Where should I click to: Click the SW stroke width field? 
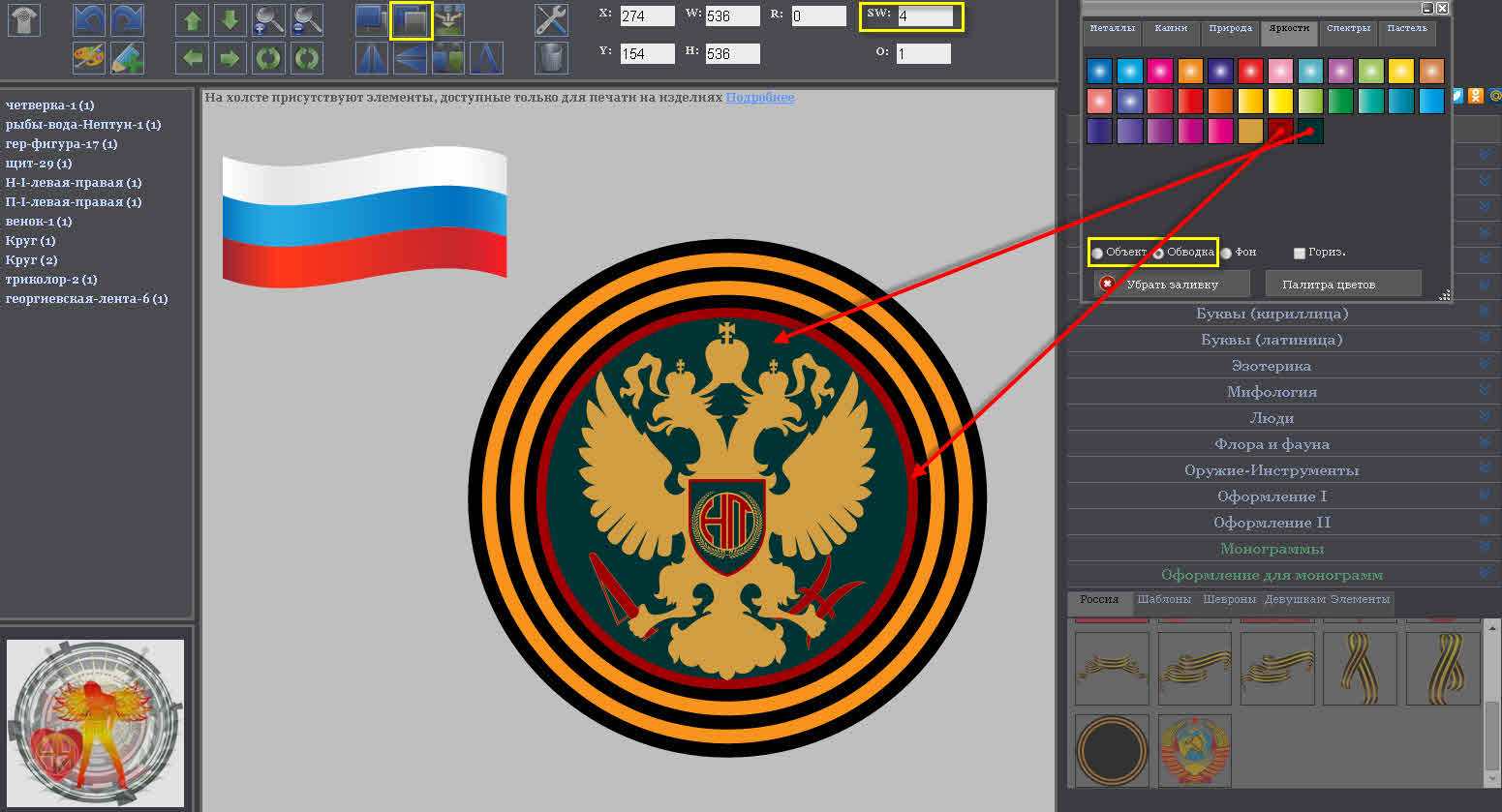pyautogui.click(x=925, y=15)
